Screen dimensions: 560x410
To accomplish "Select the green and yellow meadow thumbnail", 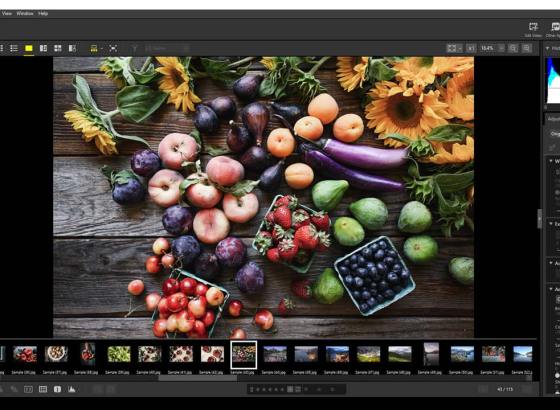I will [369, 354].
